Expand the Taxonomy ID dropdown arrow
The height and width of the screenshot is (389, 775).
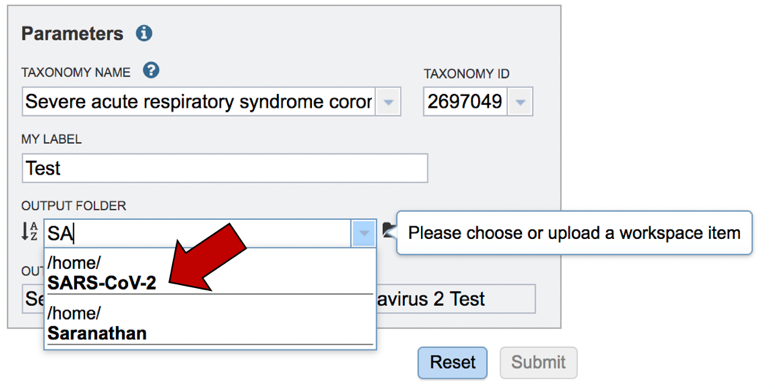pos(520,102)
